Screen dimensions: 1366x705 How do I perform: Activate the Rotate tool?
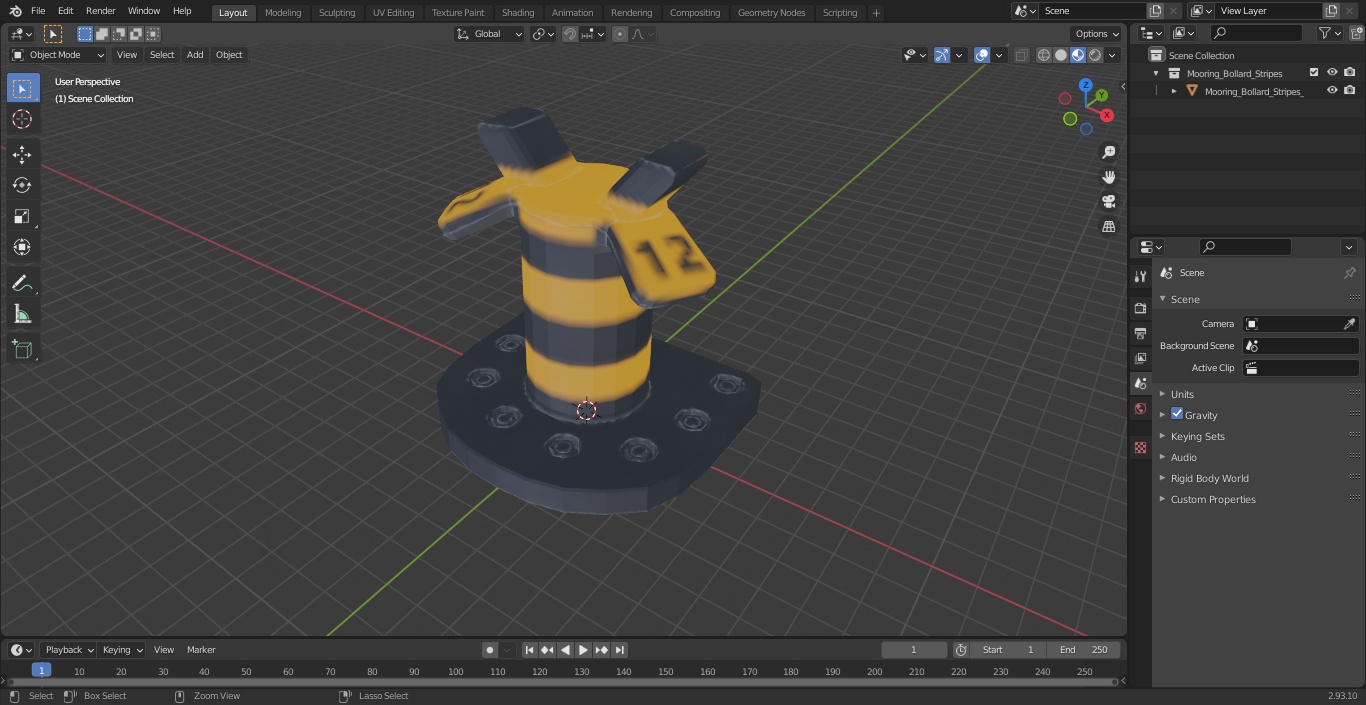22,185
